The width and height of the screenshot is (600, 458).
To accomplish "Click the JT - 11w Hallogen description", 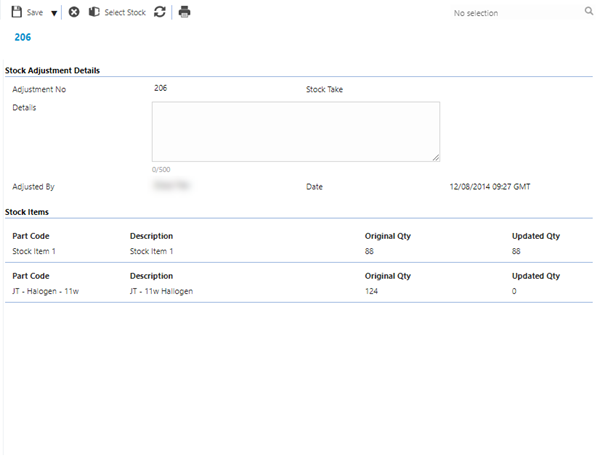I will click(x=161, y=291).
